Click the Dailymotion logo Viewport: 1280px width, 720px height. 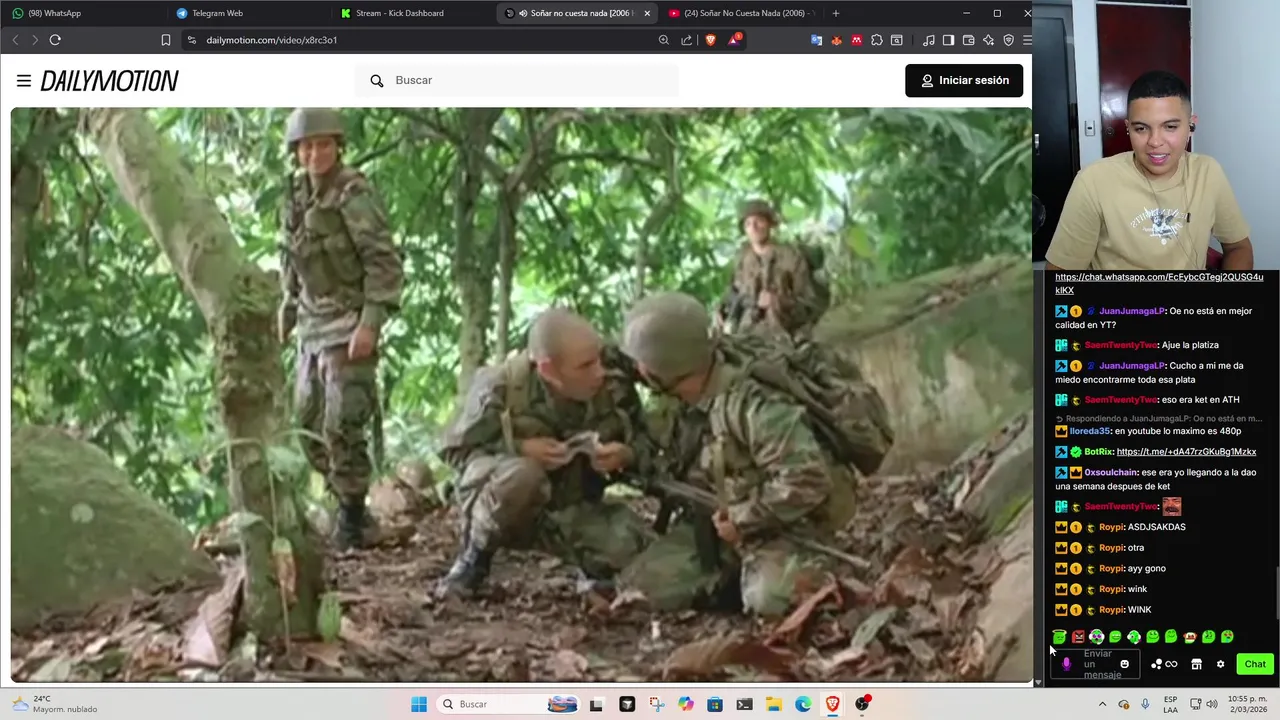click(109, 81)
